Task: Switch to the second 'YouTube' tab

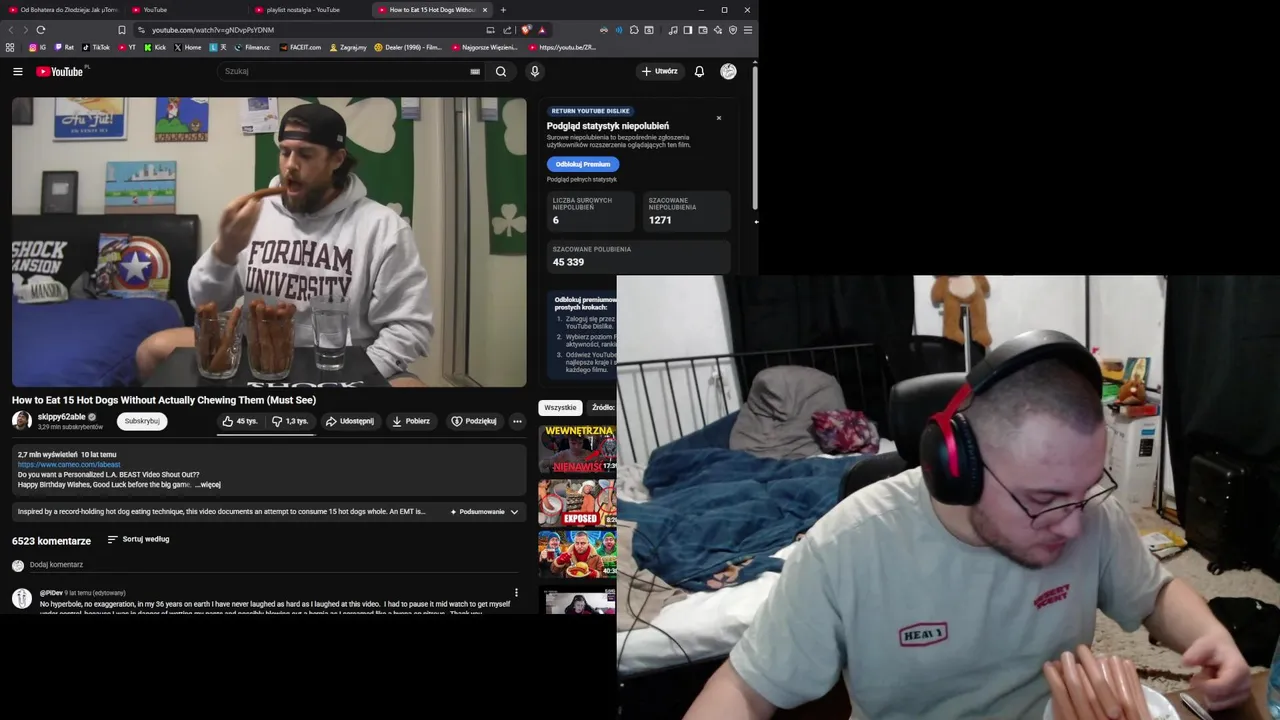Action: [x=186, y=10]
